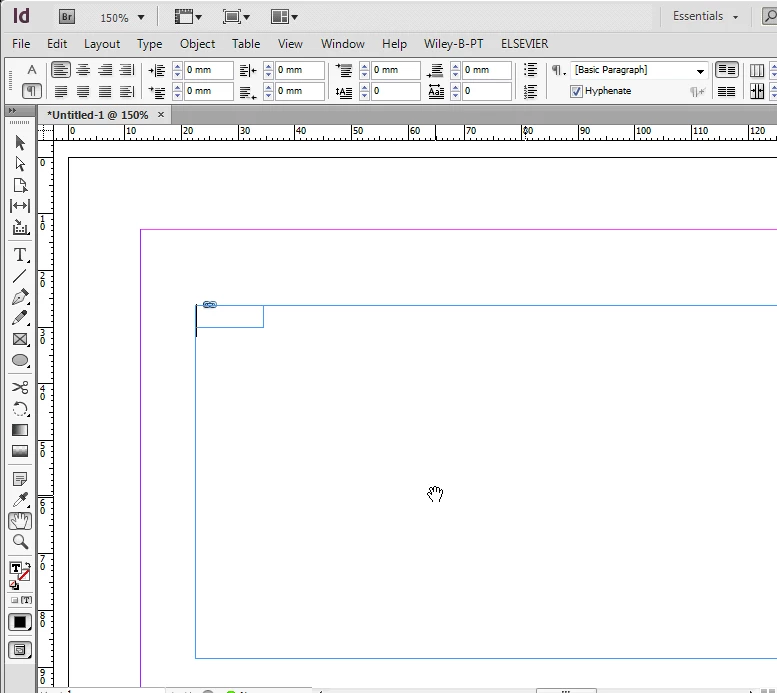Screen dimensions: 777x693
Task: Select the Eyedropper tool
Action: [20, 500]
